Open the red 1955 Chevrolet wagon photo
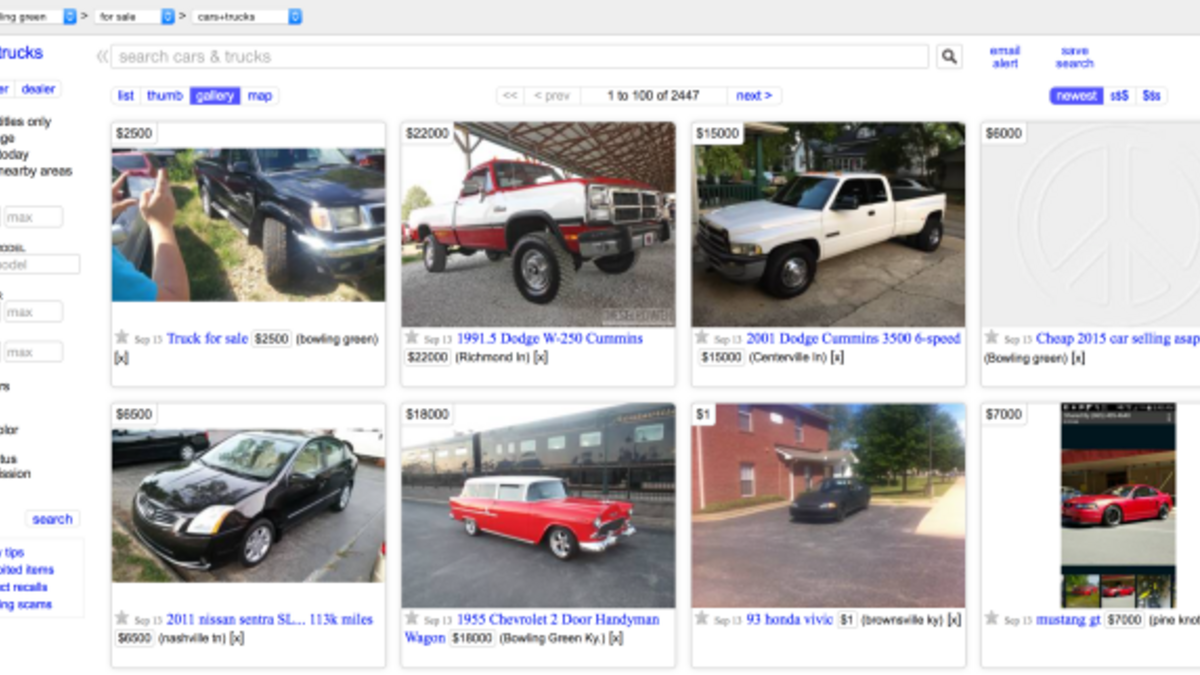 (x=538, y=505)
